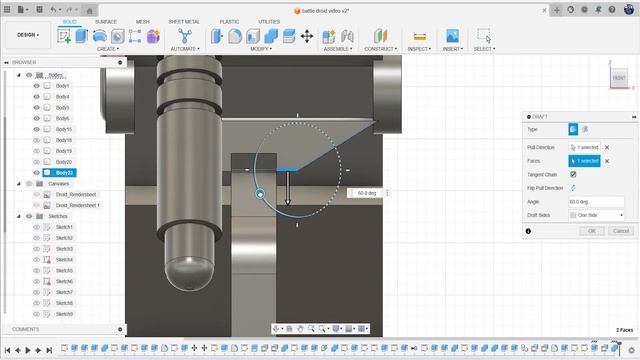This screenshot has width=640, height=360.
Task: Select Body23 in browser
Action: point(64,173)
